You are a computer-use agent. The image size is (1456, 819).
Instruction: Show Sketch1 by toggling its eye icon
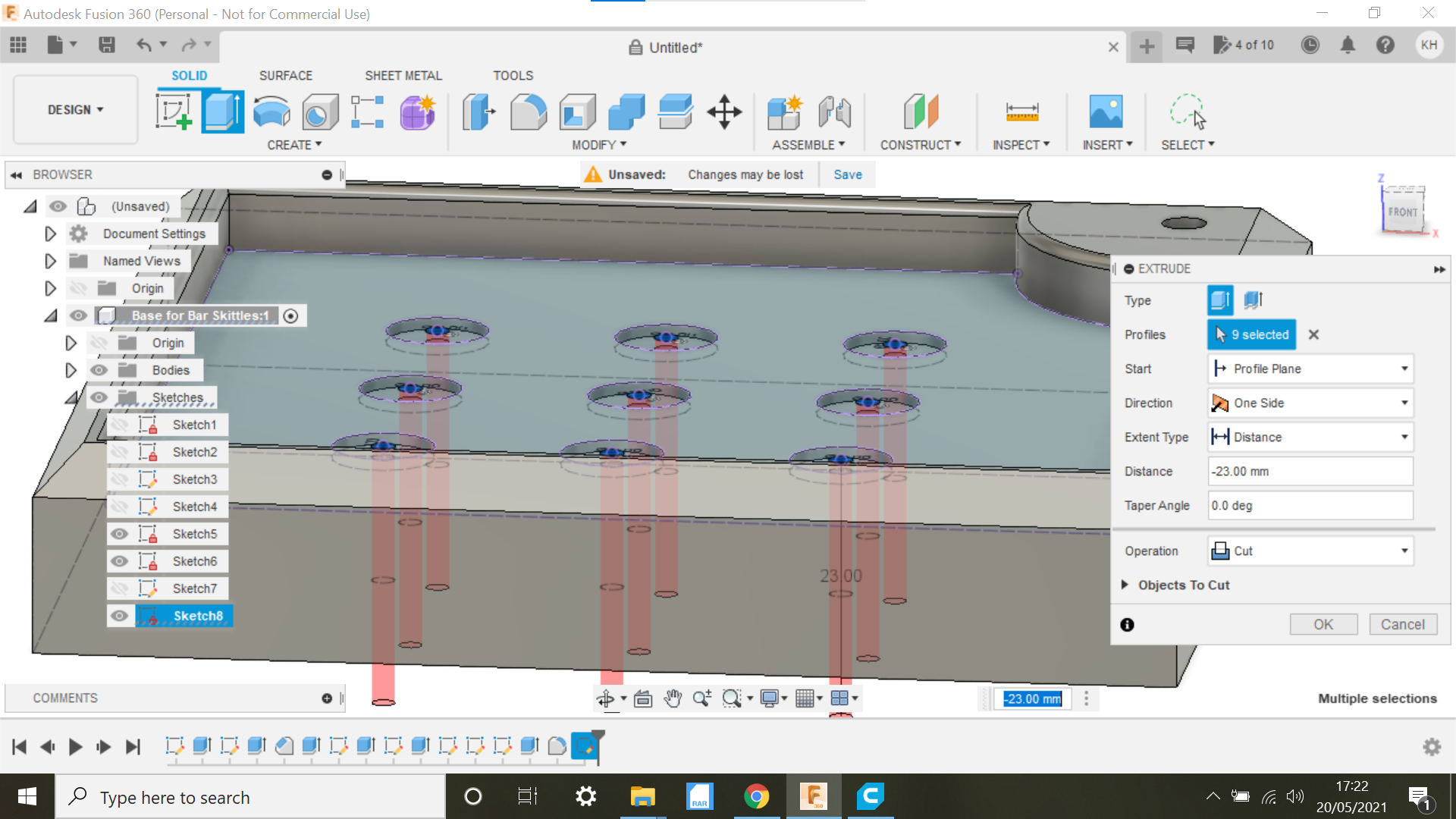click(120, 425)
